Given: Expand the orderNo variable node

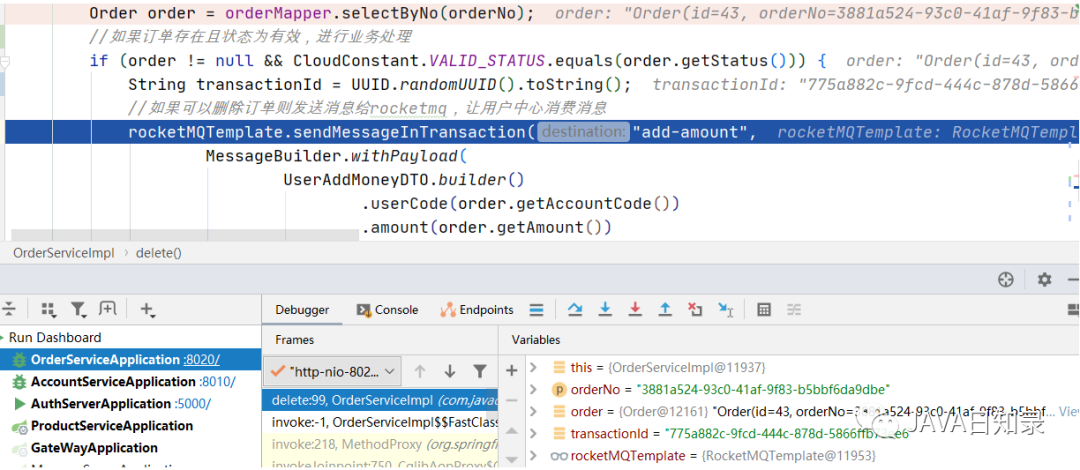Looking at the screenshot, I should [x=532, y=389].
